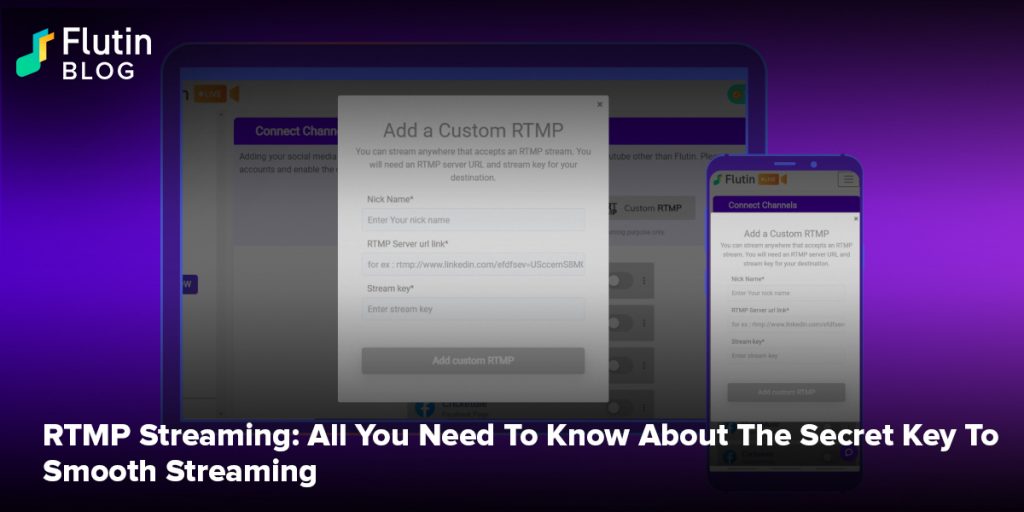
Task: Toggle the Facebook Page channel switch on laptop
Action: pos(620,407)
